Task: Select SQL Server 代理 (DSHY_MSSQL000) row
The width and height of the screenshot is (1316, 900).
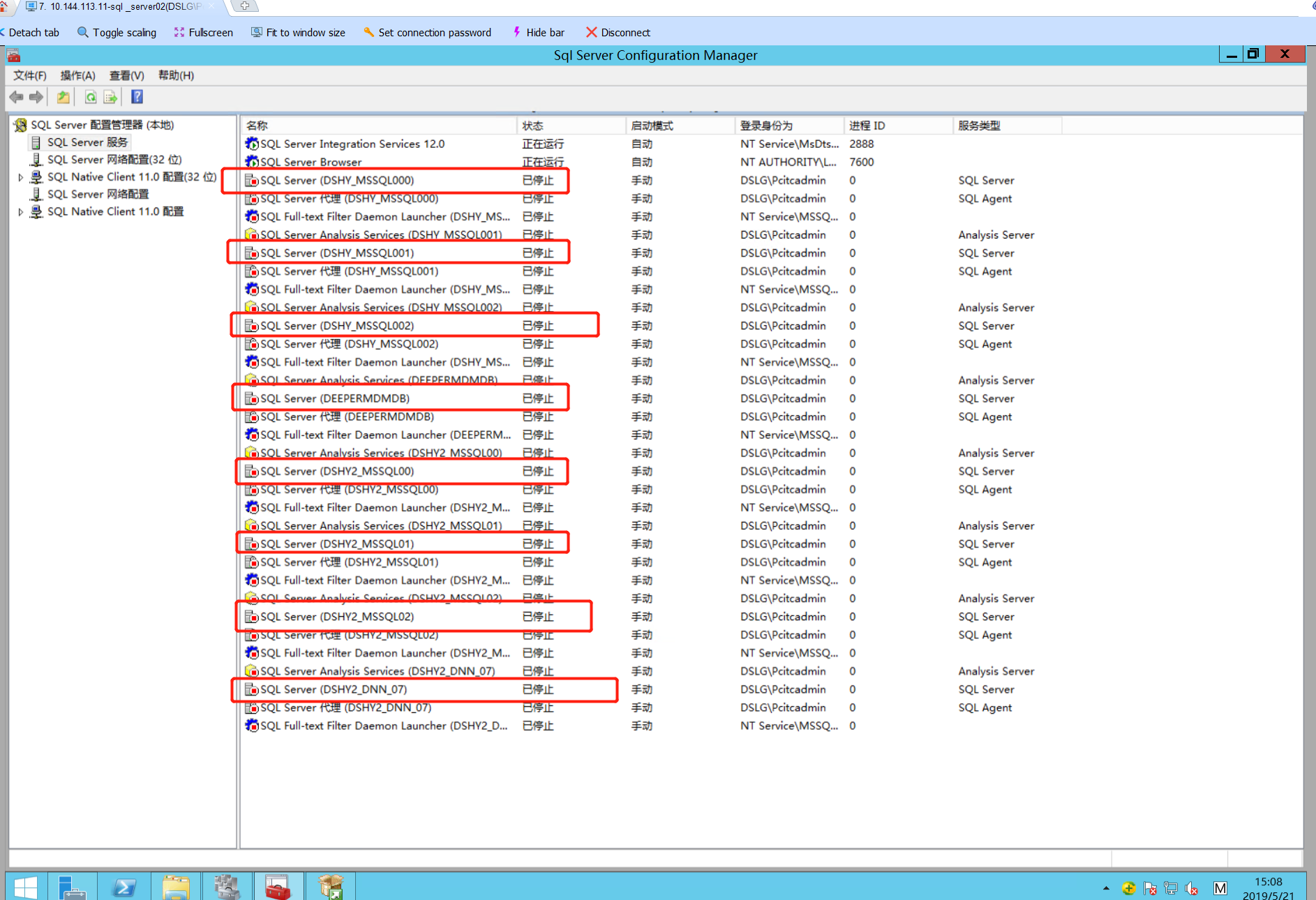Action: tap(652, 199)
